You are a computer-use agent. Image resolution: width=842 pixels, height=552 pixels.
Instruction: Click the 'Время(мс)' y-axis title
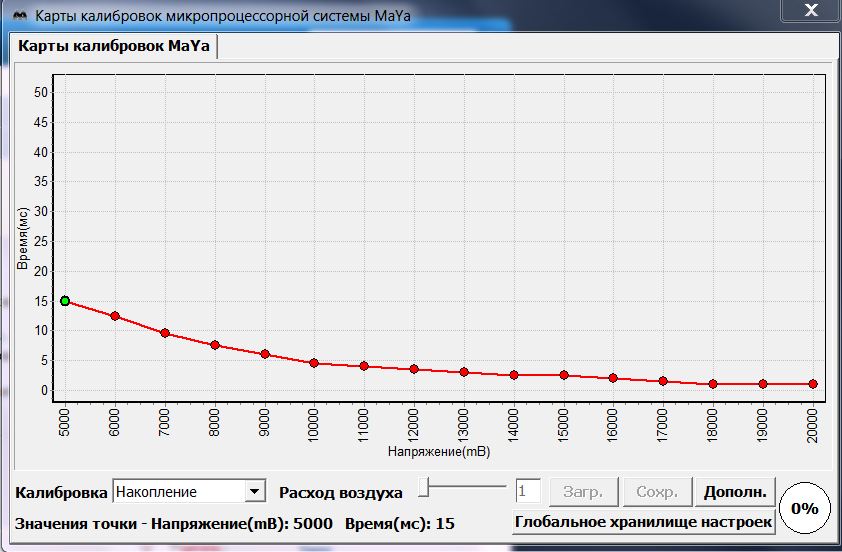(x=23, y=238)
